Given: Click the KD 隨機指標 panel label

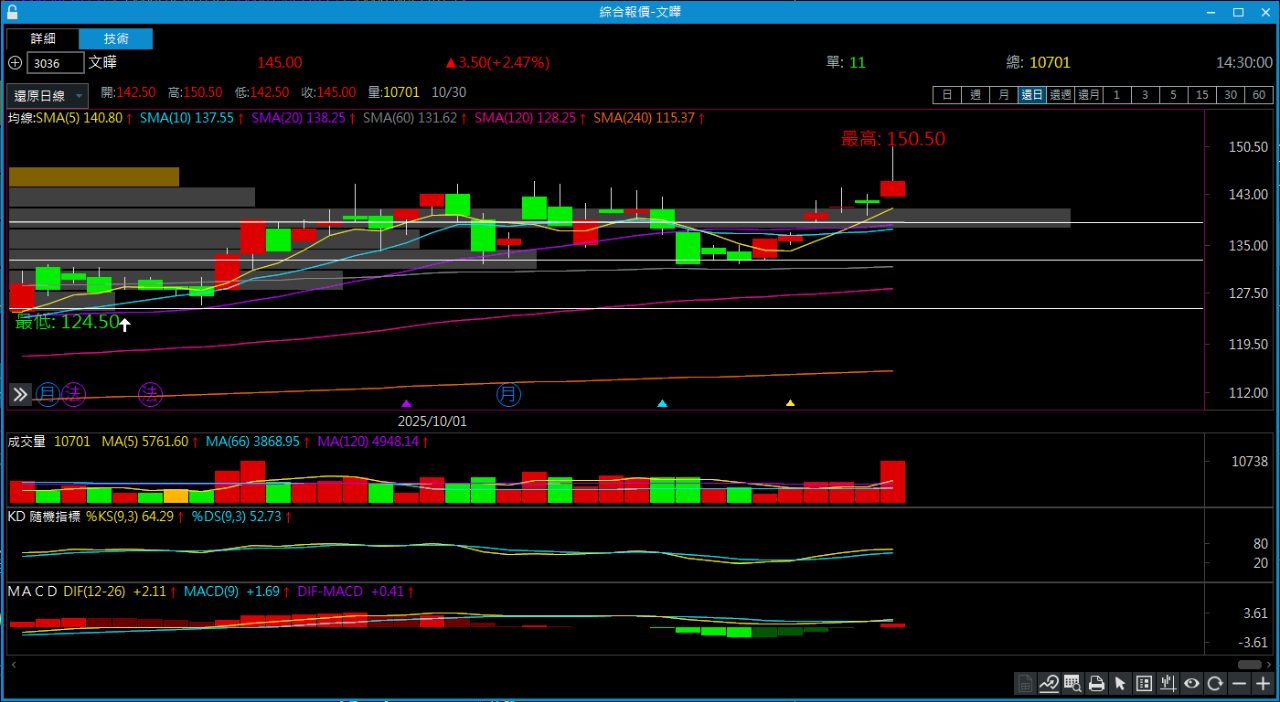Looking at the screenshot, I should click(x=44, y=517).
